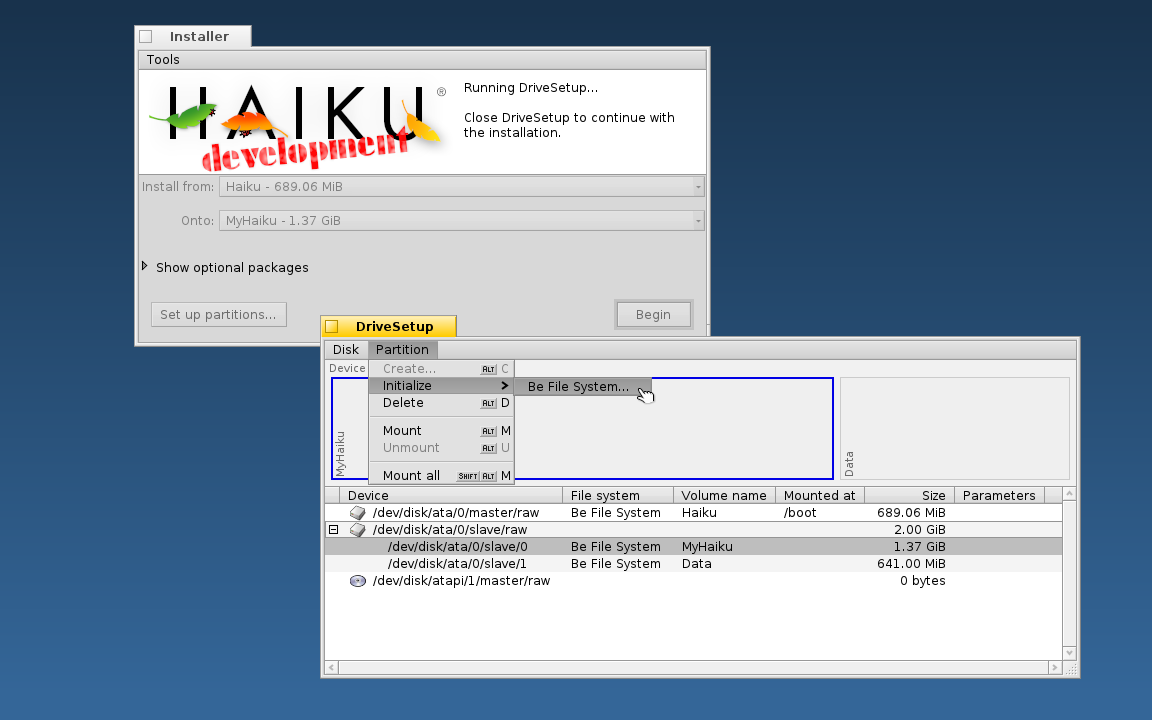The image size is (1152, 720).
Task: Click the master/raw hard disk icon
Action: [x=357, y=513]
